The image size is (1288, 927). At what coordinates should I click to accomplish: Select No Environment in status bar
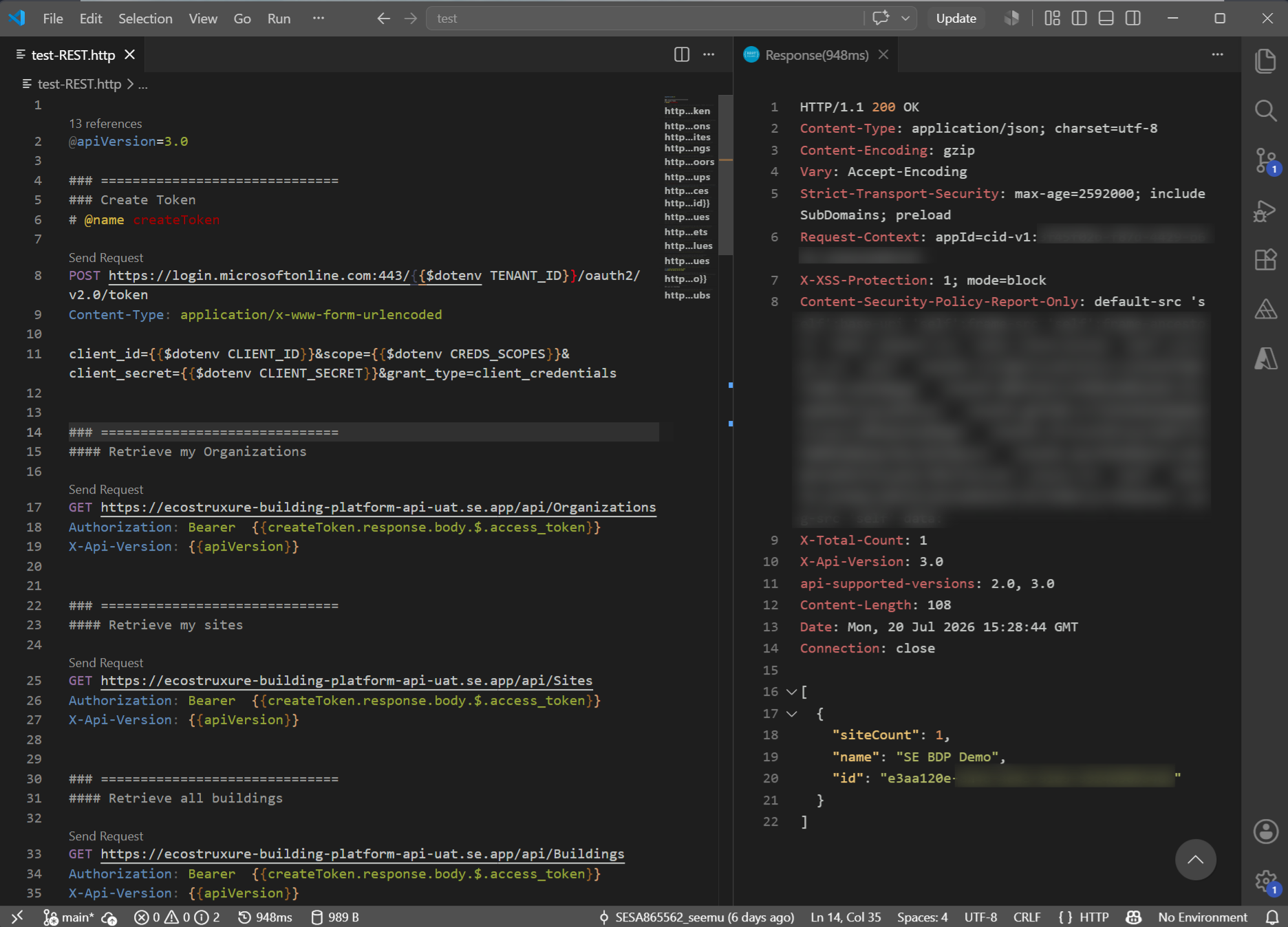pos(1202,917)
